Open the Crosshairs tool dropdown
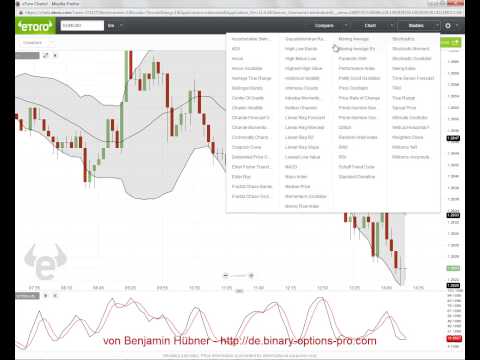The image size is (480, 360). coord(38,43)
